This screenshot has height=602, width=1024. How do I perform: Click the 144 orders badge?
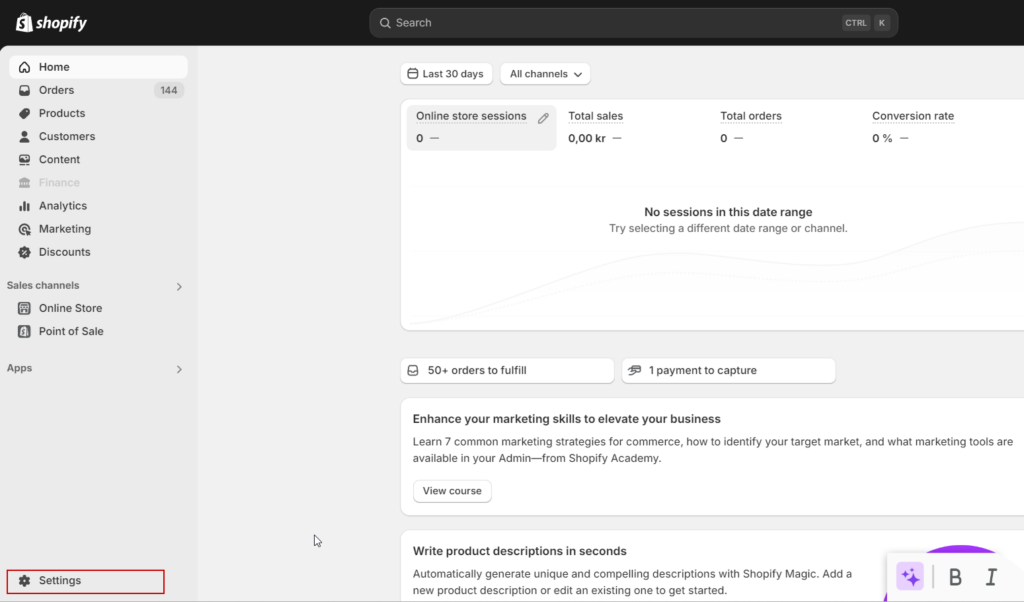(169, 90)
